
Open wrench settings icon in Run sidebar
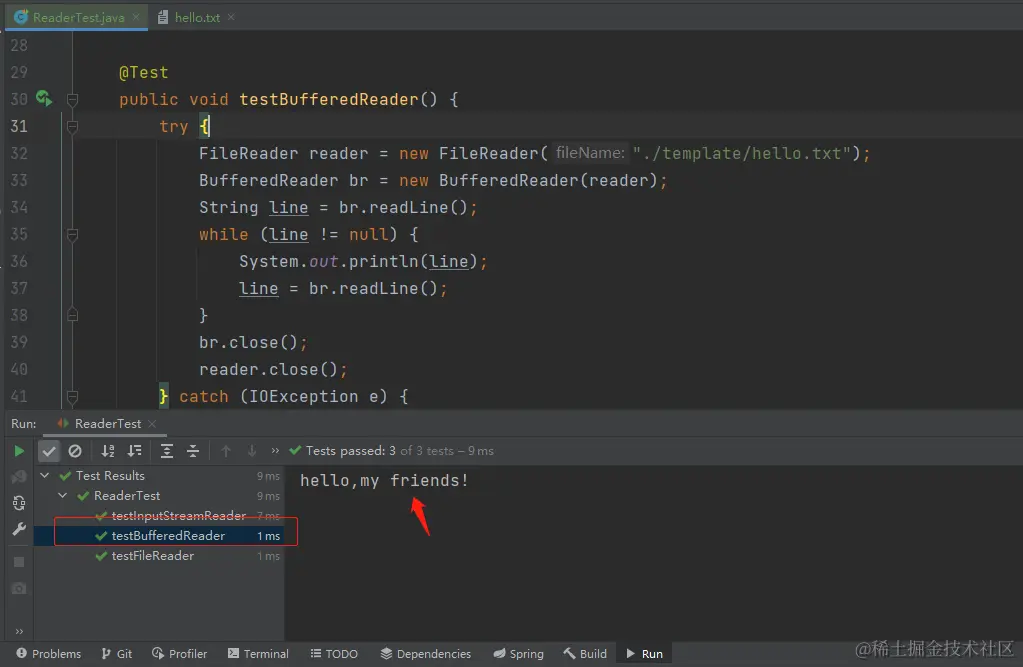click(x=19, y=529)
